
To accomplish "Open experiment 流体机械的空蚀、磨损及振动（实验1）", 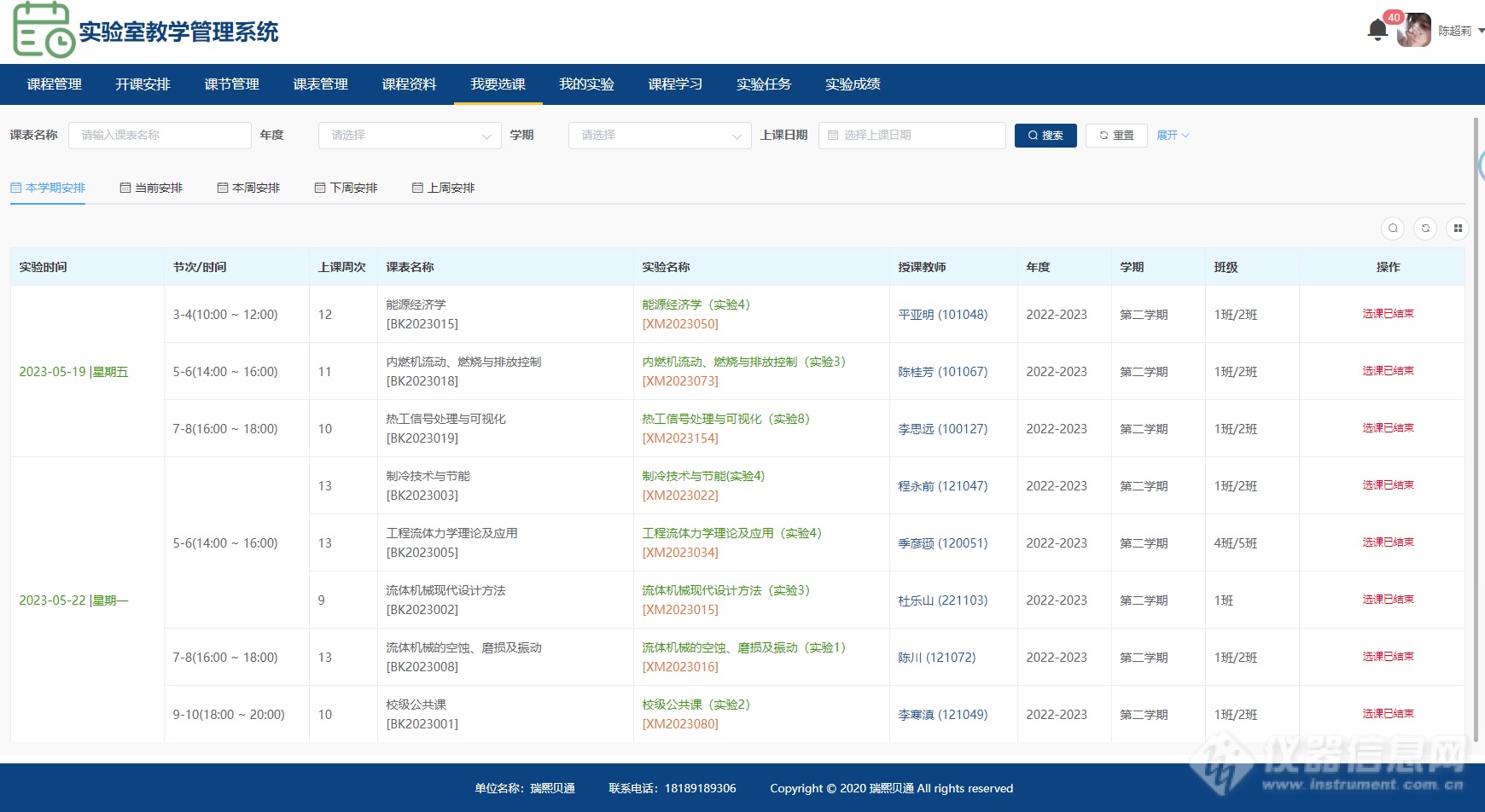I will (743, 647).
